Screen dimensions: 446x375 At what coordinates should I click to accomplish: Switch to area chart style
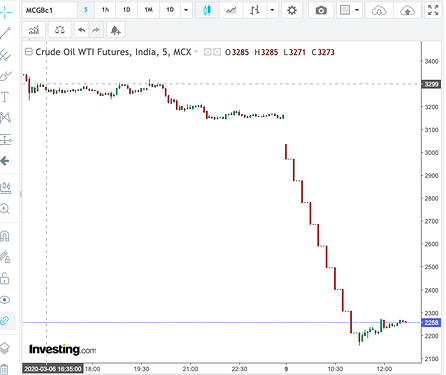(x=231, y=10)
